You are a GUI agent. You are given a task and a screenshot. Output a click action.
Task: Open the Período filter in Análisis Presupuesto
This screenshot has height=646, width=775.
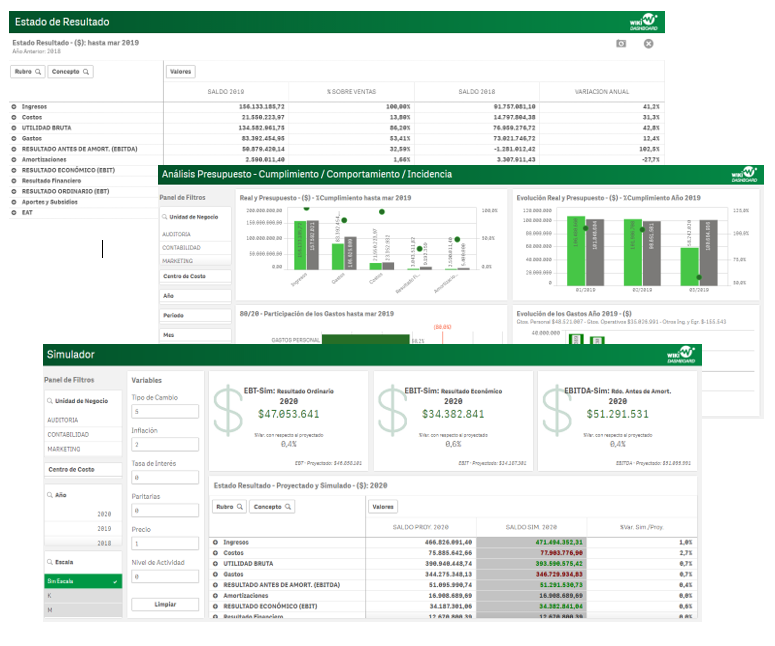(195, 315)
